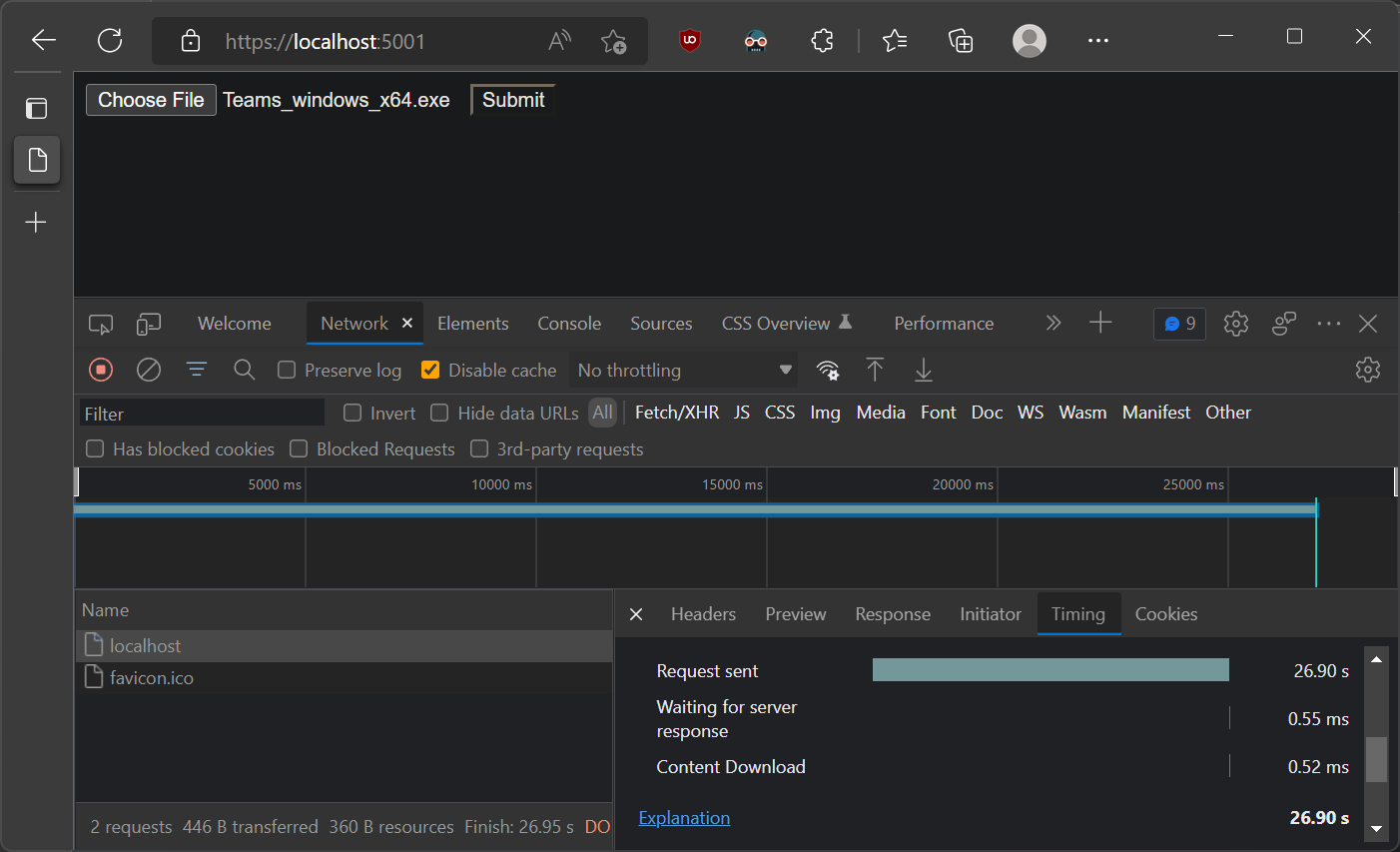Filter requests by Img type
The image size is (1400, 852).
825,413
